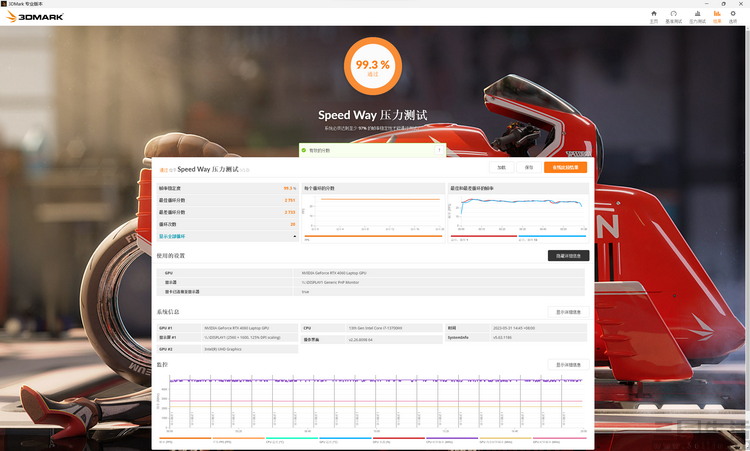Click the green valid-score checkmark icon

coord(304,150)
